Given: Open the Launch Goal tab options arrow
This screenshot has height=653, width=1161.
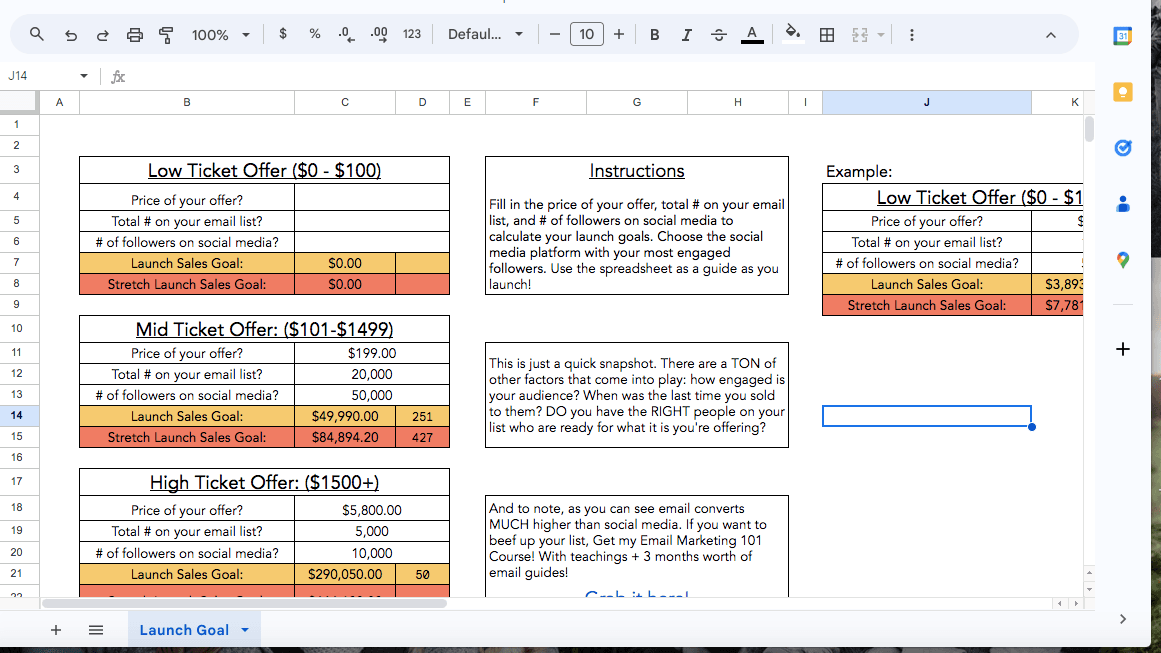Looking at the screenshot, I should pyautogui.click(x=245, y=630).
